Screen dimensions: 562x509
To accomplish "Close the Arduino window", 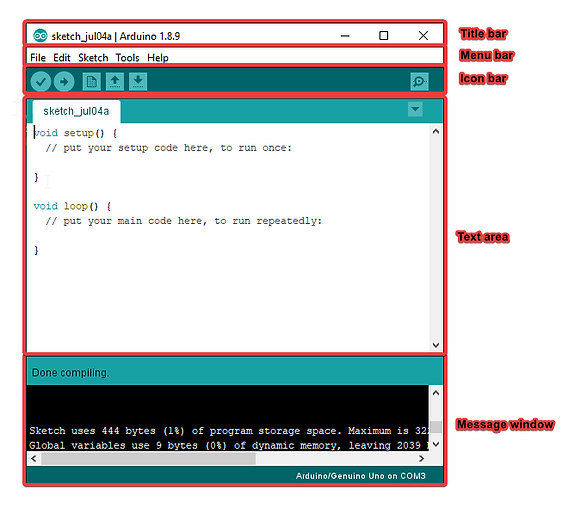I will tap(423, 35).
